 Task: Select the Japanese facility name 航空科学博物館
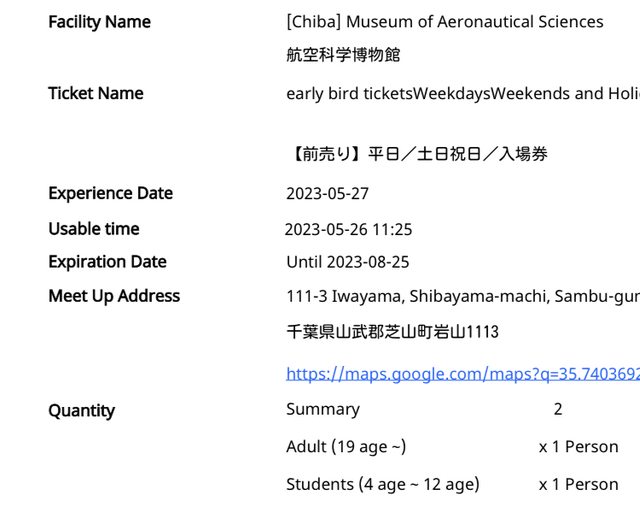click(x=343, y=55)
